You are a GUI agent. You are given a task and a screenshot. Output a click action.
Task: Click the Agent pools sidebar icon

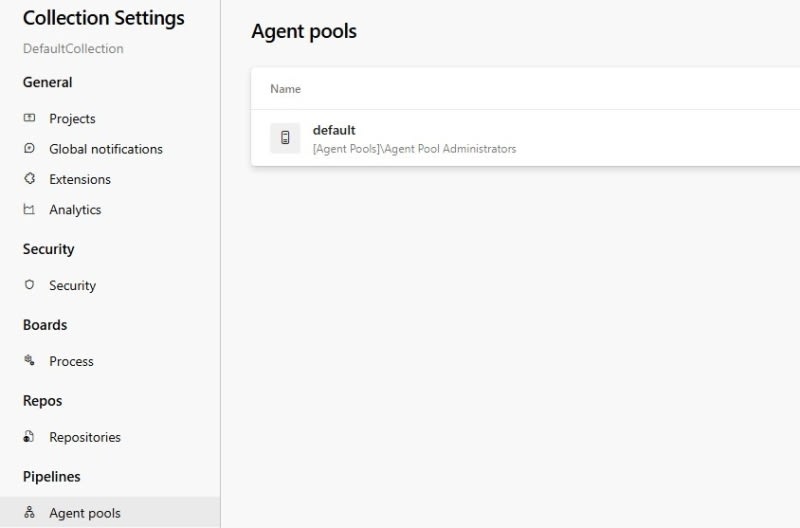29,513
